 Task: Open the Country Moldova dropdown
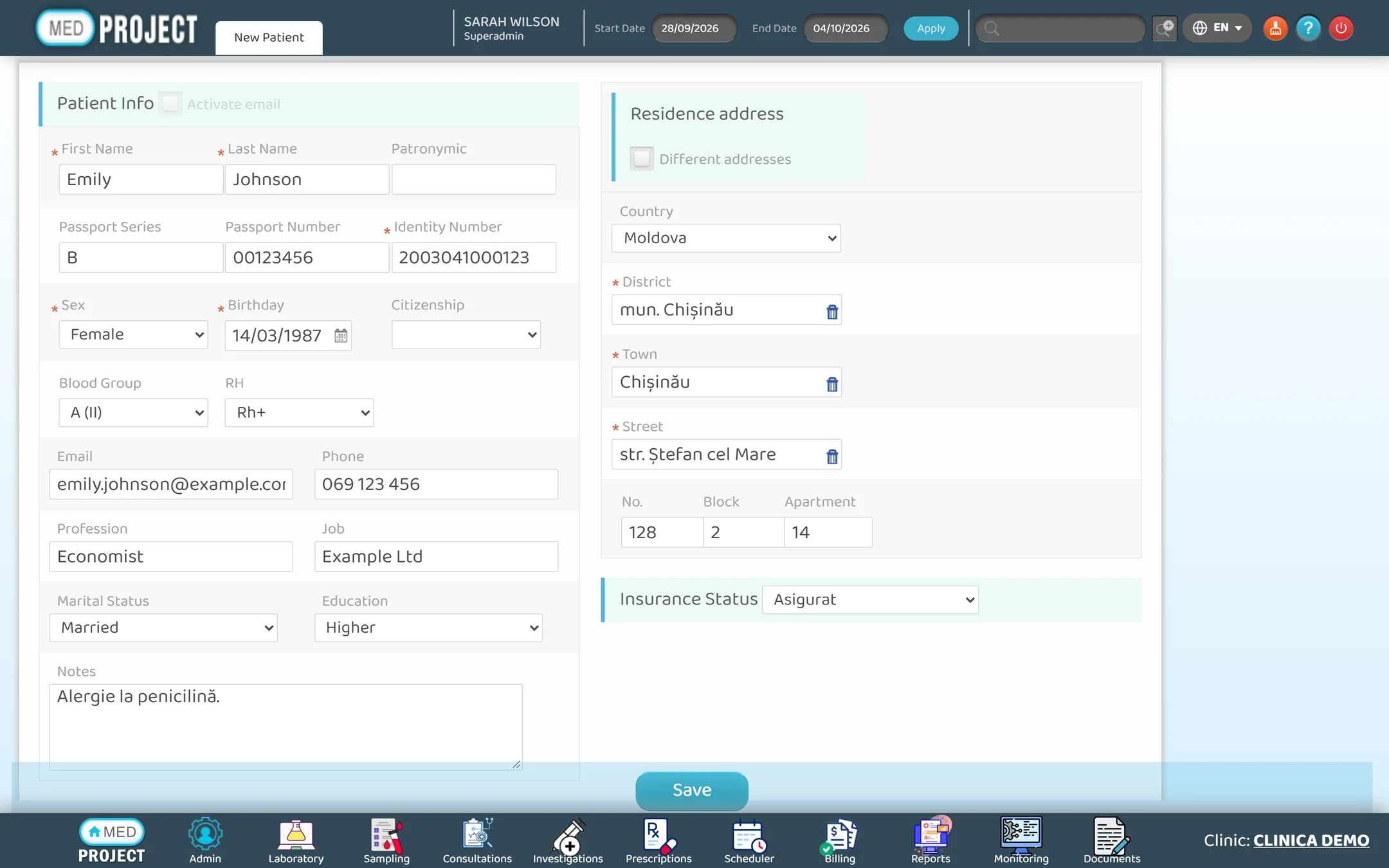[726, 238]
